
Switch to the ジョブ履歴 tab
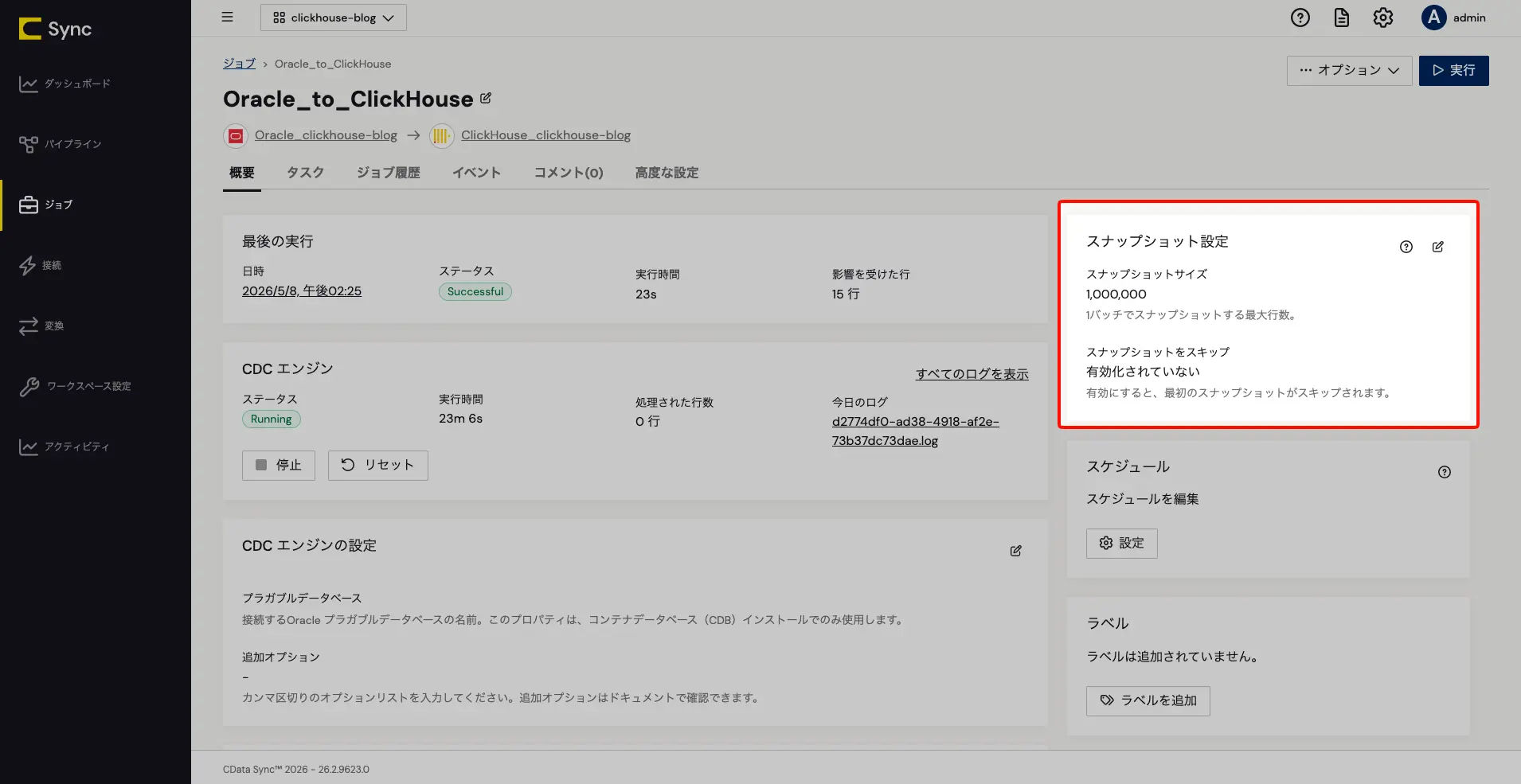(x=388, y=173)
